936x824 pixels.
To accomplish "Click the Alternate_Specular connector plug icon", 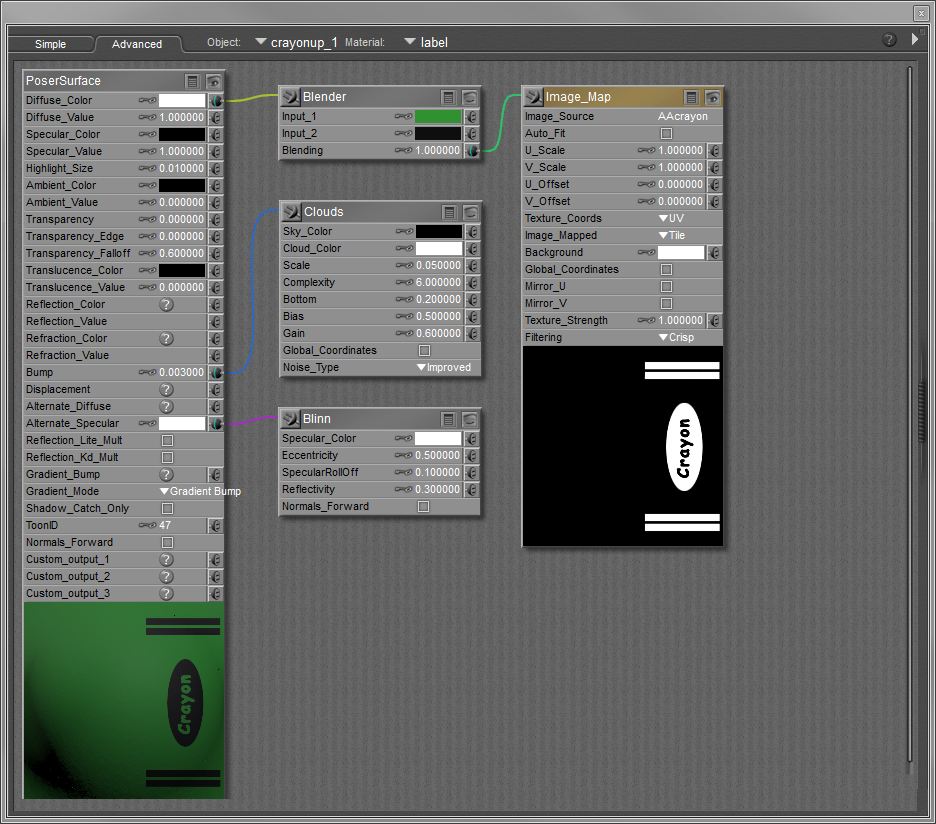I will [x=215, y=424].
